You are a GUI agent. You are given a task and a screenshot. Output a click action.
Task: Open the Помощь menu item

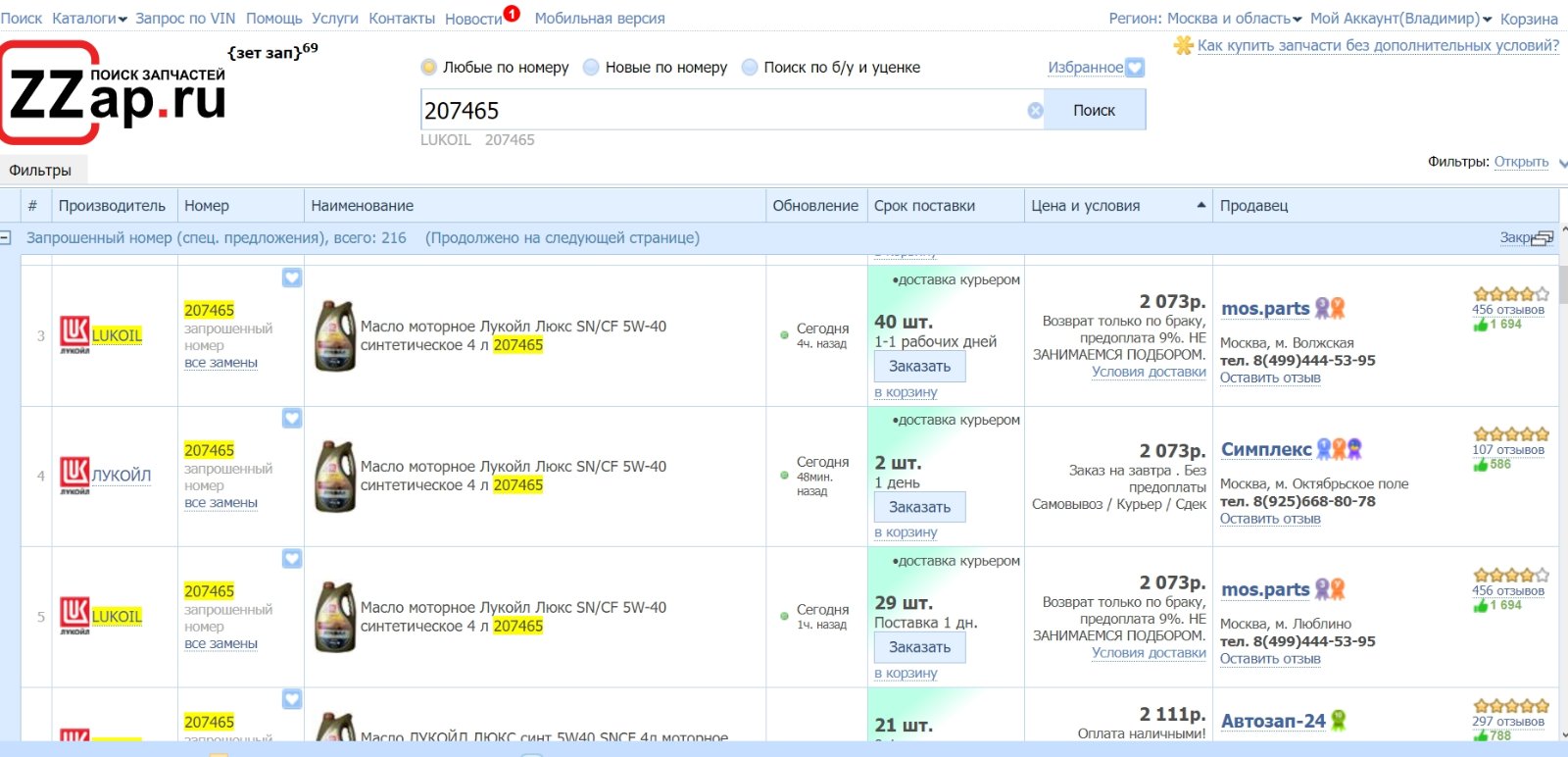click(273, 19)
